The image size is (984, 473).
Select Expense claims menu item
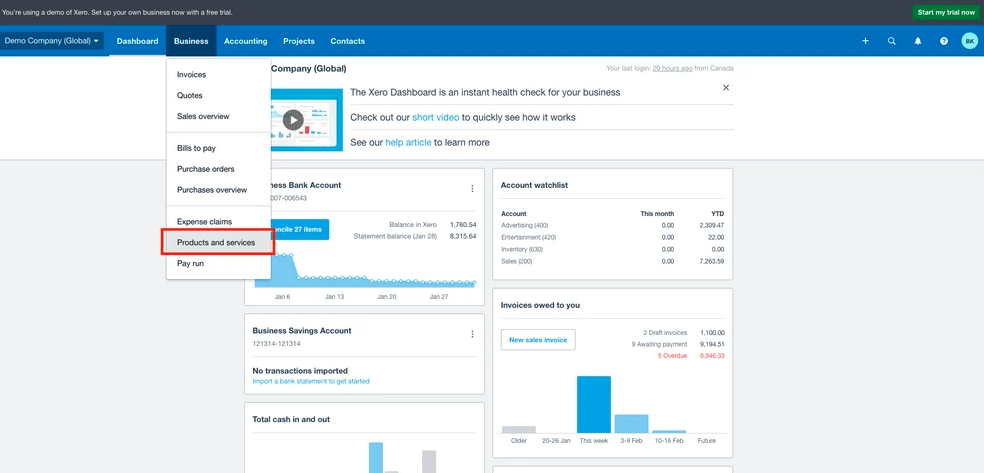pos(218,221)
